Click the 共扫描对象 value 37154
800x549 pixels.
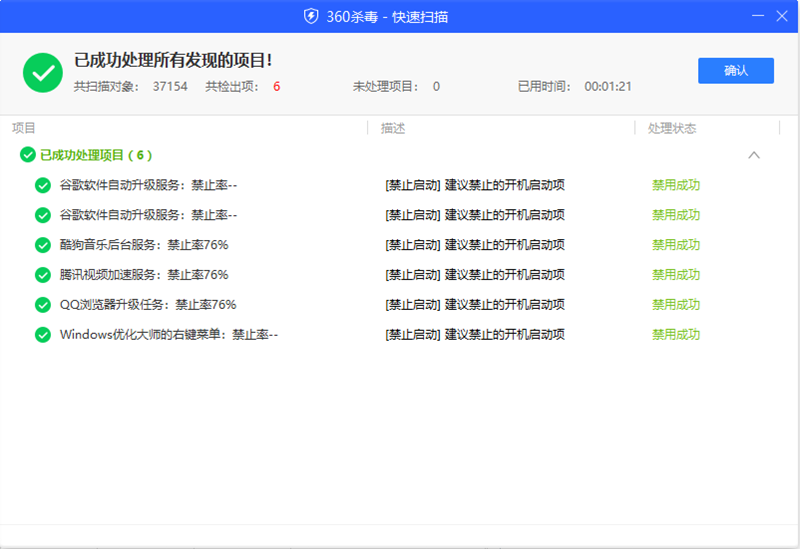pos(170,86)
